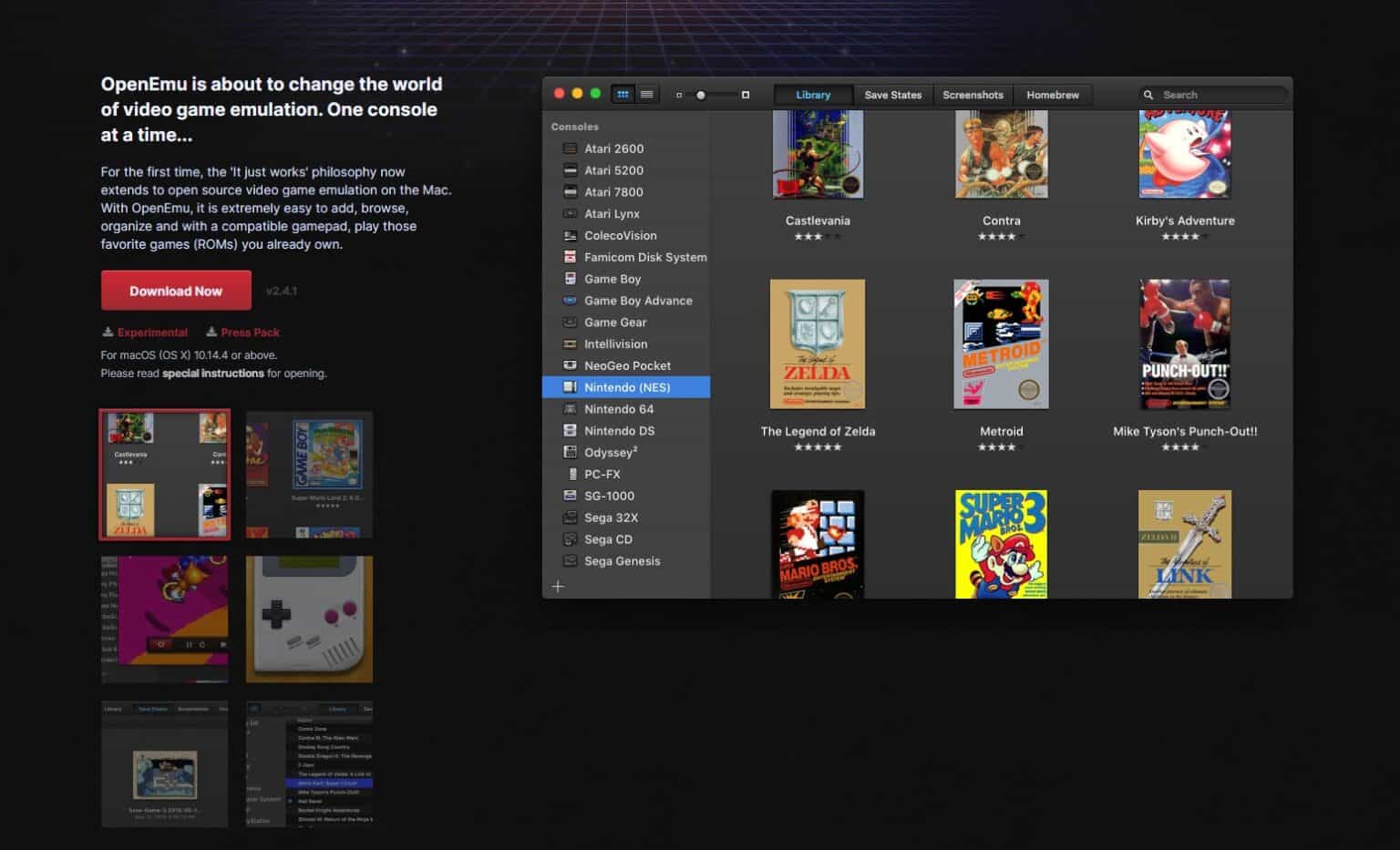
Task: Select the Super Mario Bros. 3 cover
Action: pos(1001,544)
